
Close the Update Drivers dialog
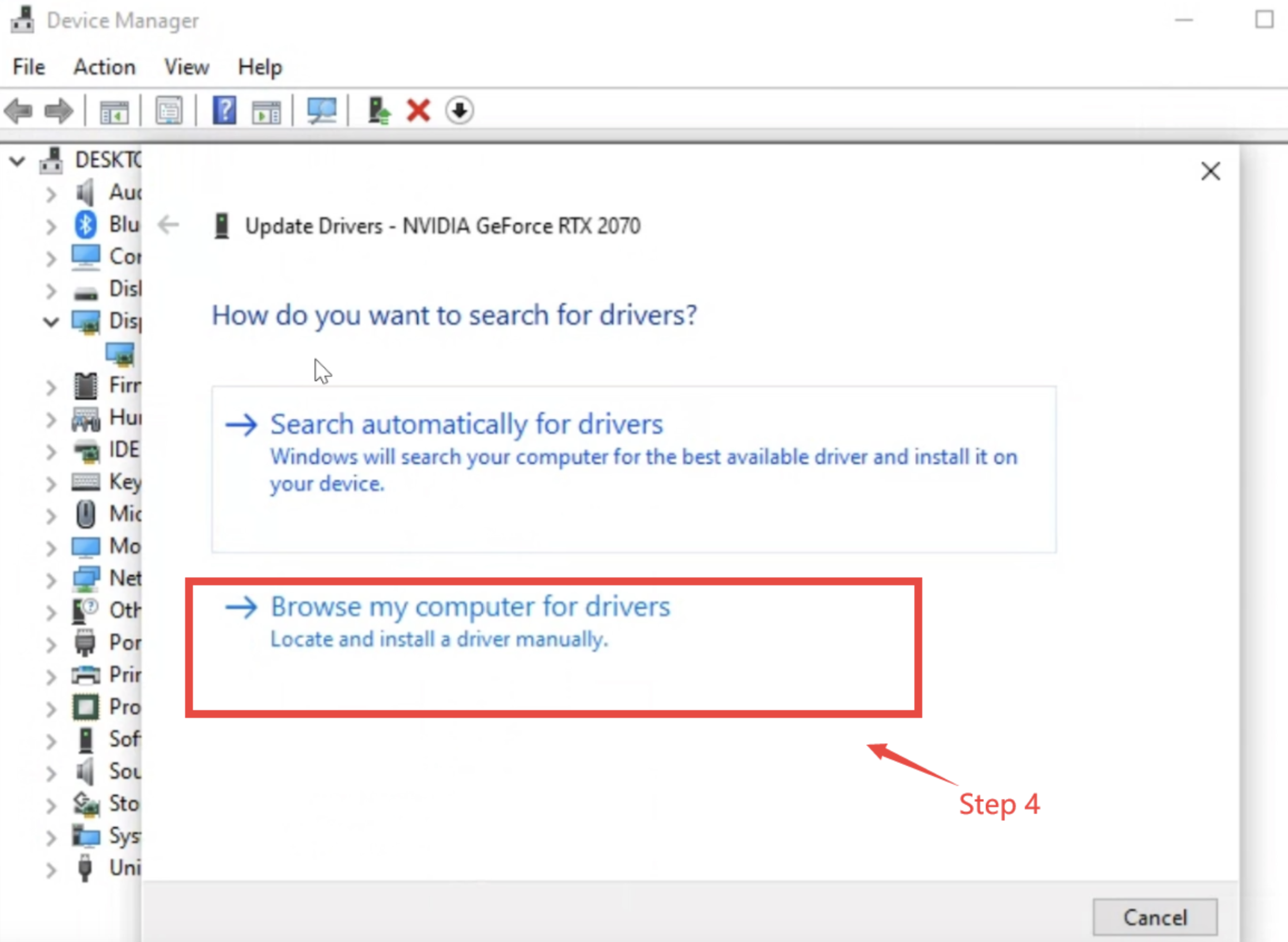(x=1210, y=171)
